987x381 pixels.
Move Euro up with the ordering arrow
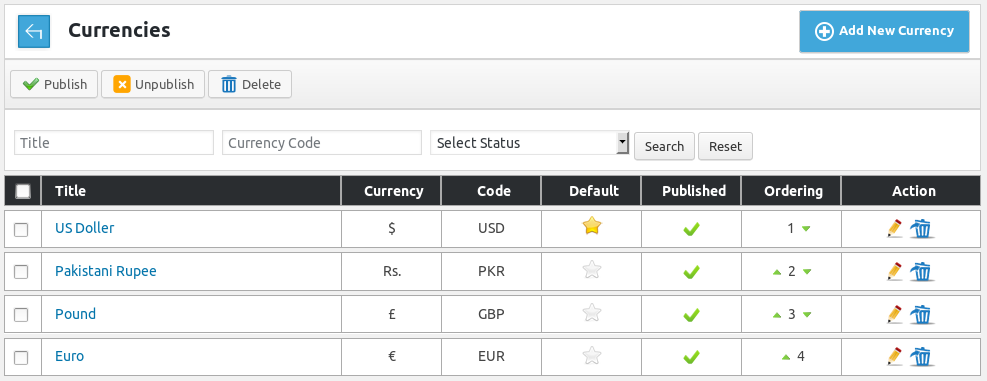(x=786, y=357)
